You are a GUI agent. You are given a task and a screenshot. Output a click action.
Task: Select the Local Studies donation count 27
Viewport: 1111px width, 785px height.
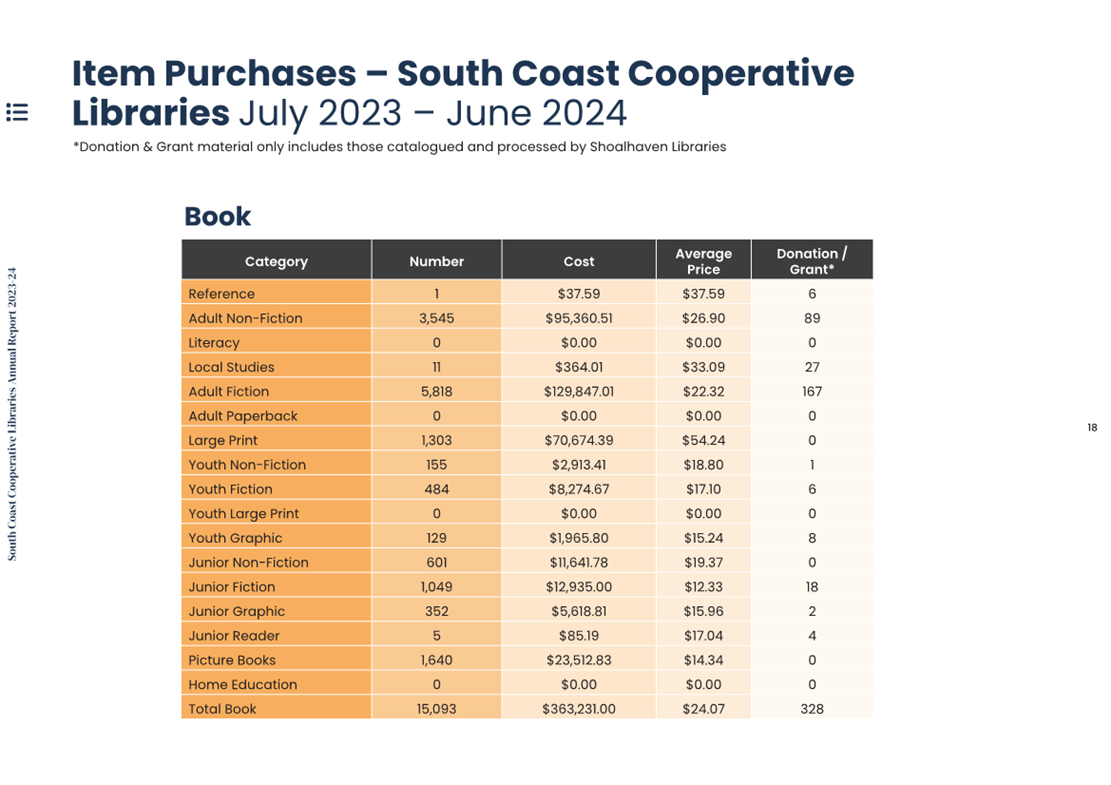click(x=812, y=367)
